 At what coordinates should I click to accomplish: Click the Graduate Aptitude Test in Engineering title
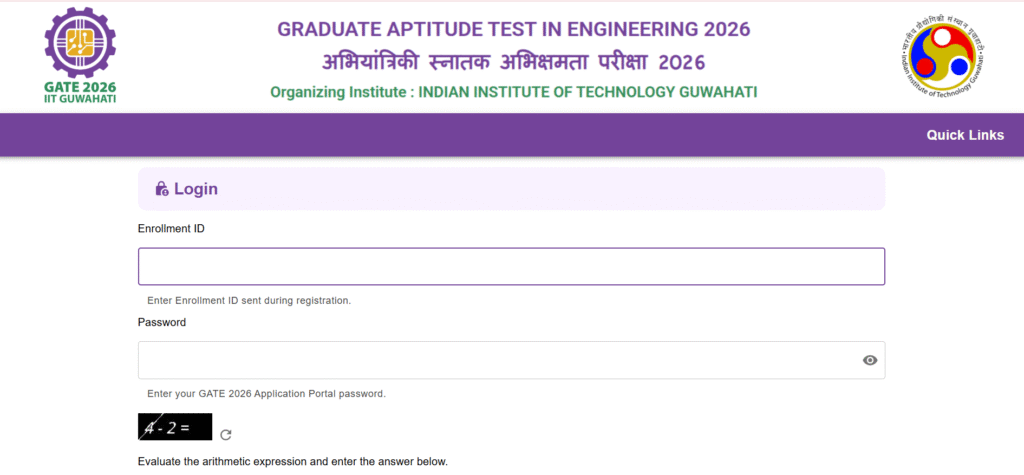tap(514, 29)
